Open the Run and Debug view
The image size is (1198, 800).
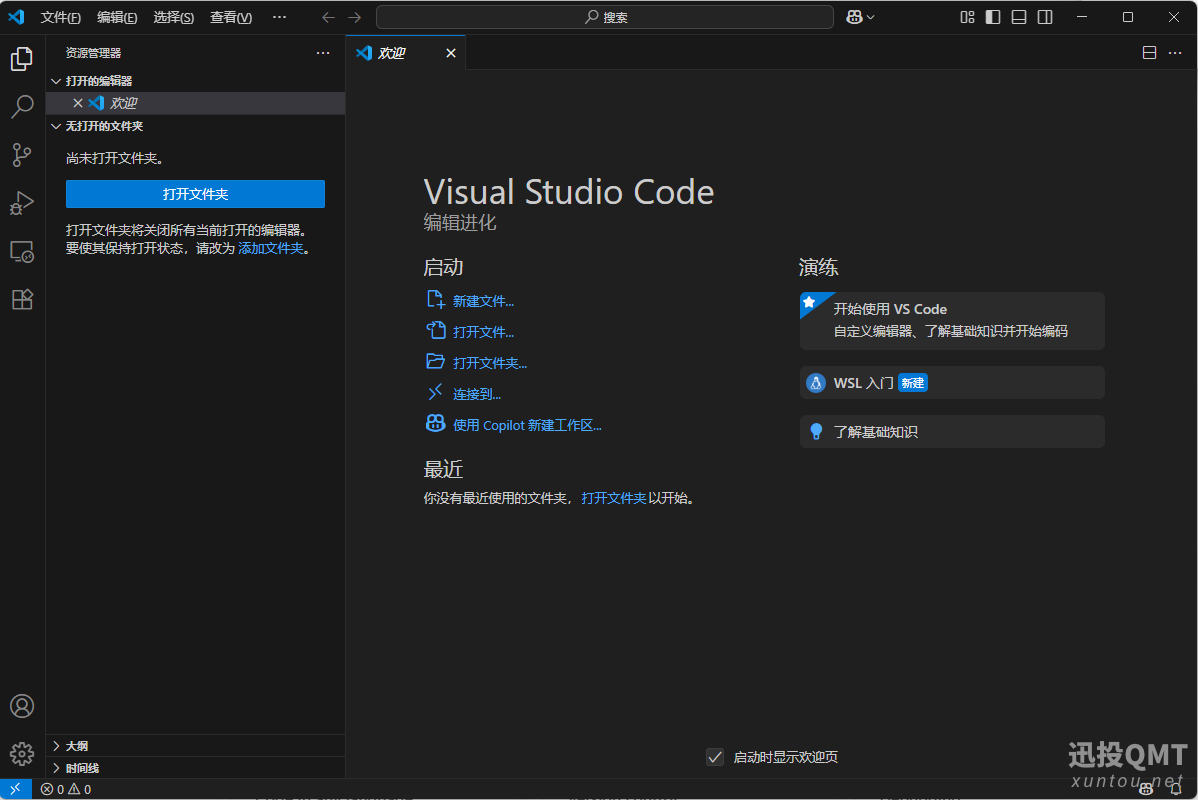click(x=22, y=203)
